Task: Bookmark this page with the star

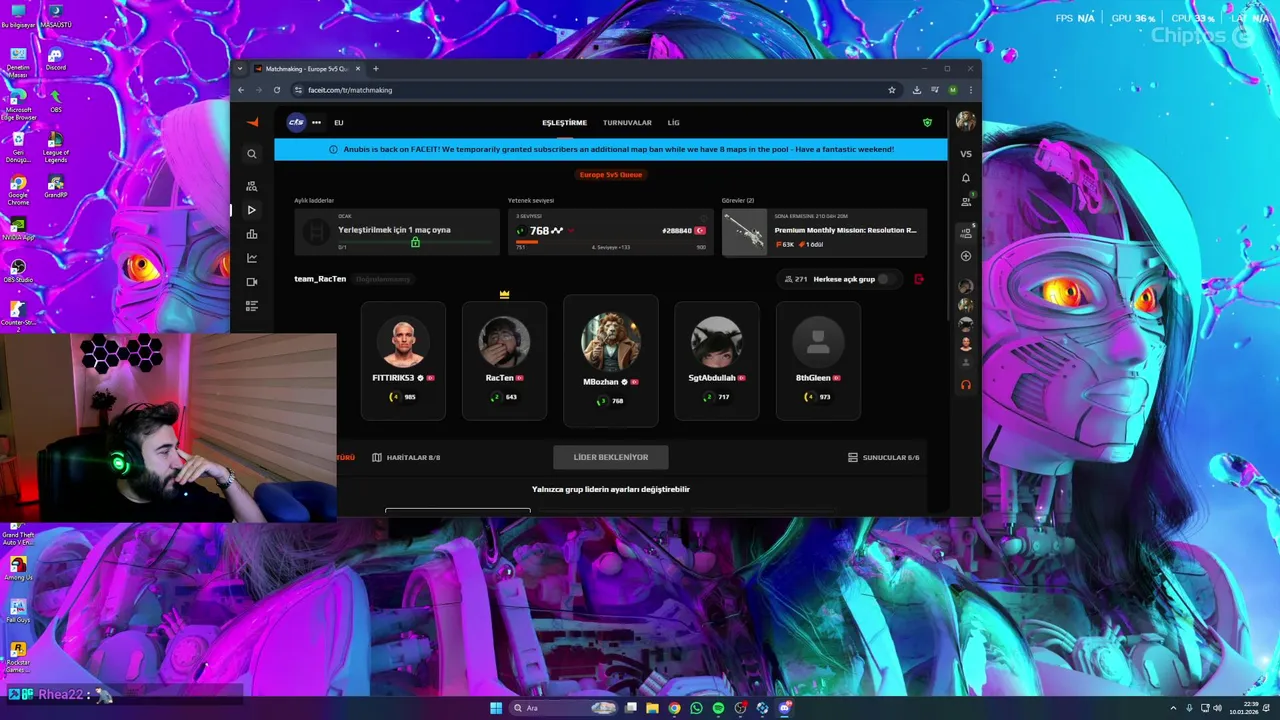Action: pos(892,90)
